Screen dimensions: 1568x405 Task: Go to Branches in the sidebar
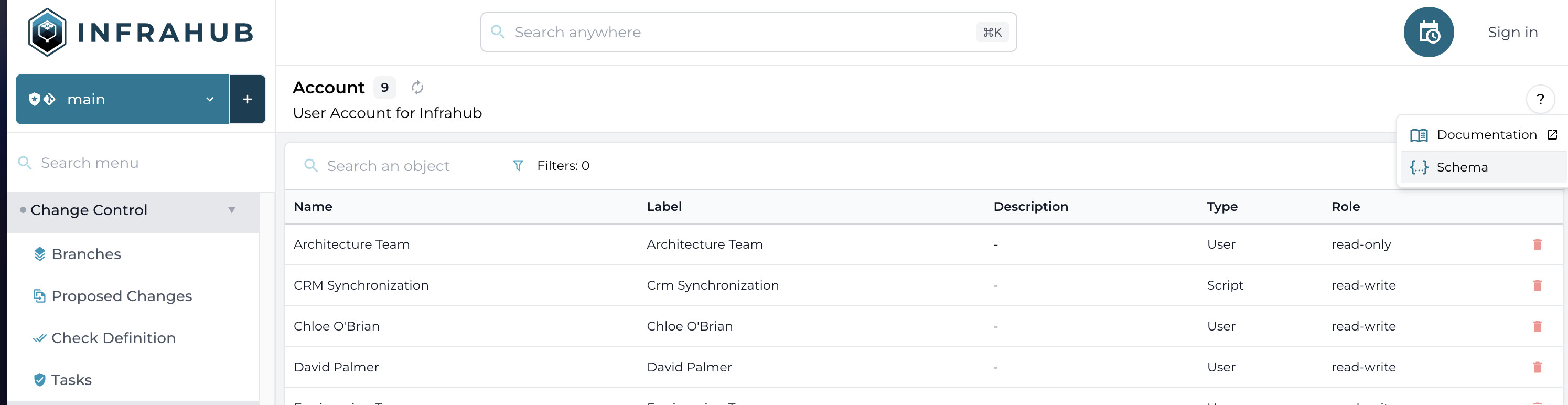pyautogui.click(x=86, y=254)
